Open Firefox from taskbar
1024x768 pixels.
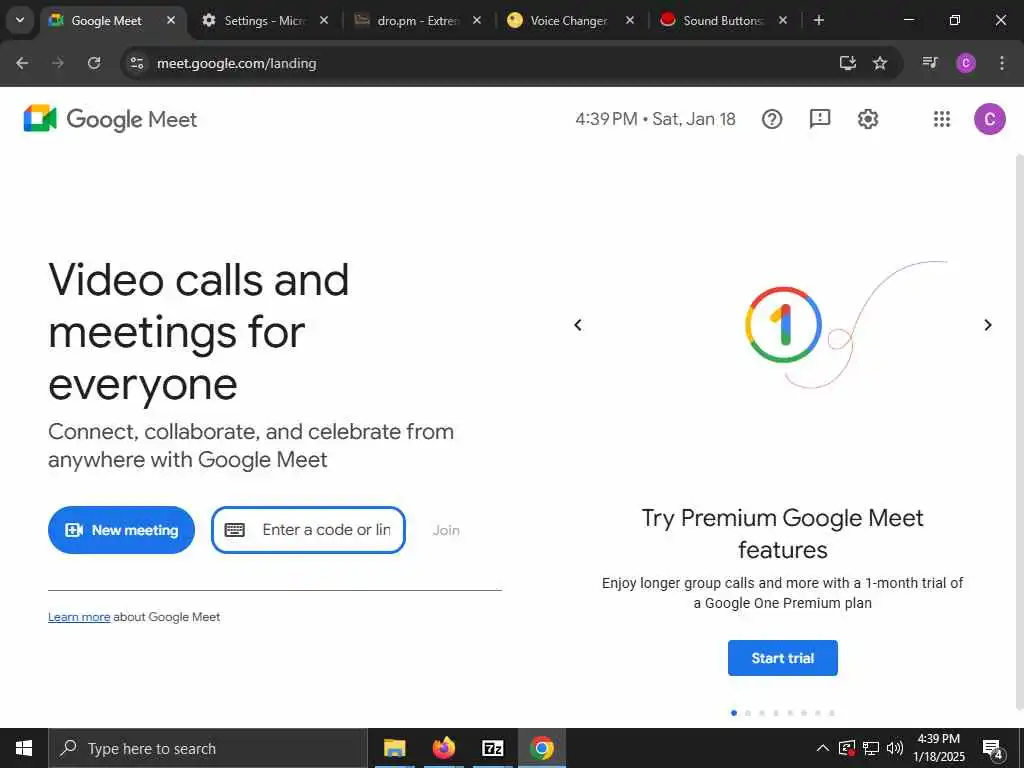(x=443, y=748)
